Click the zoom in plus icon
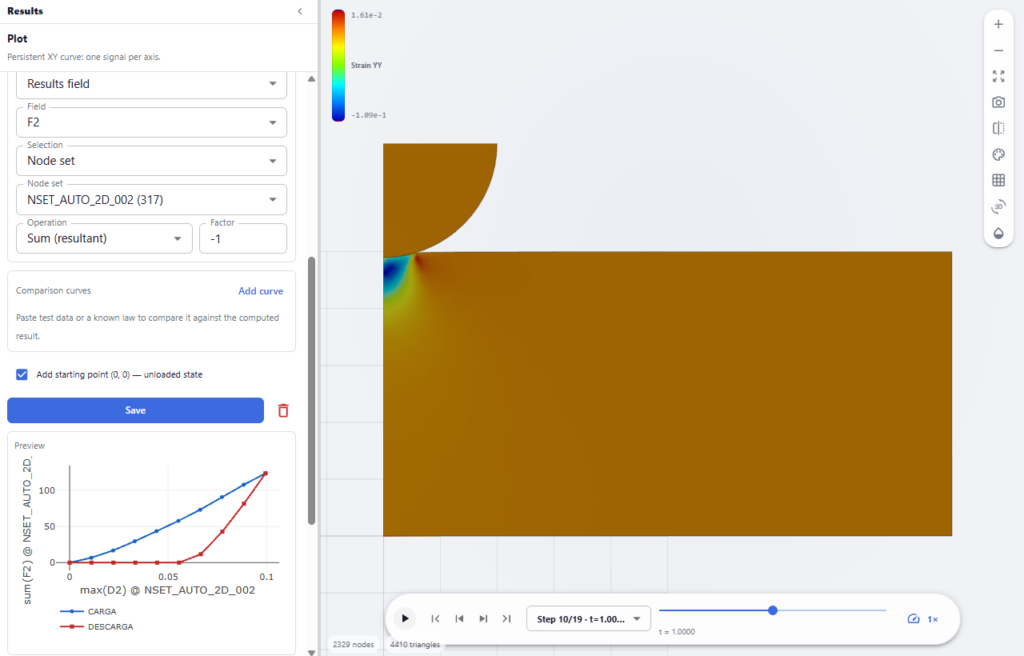 tap(998, 25)
